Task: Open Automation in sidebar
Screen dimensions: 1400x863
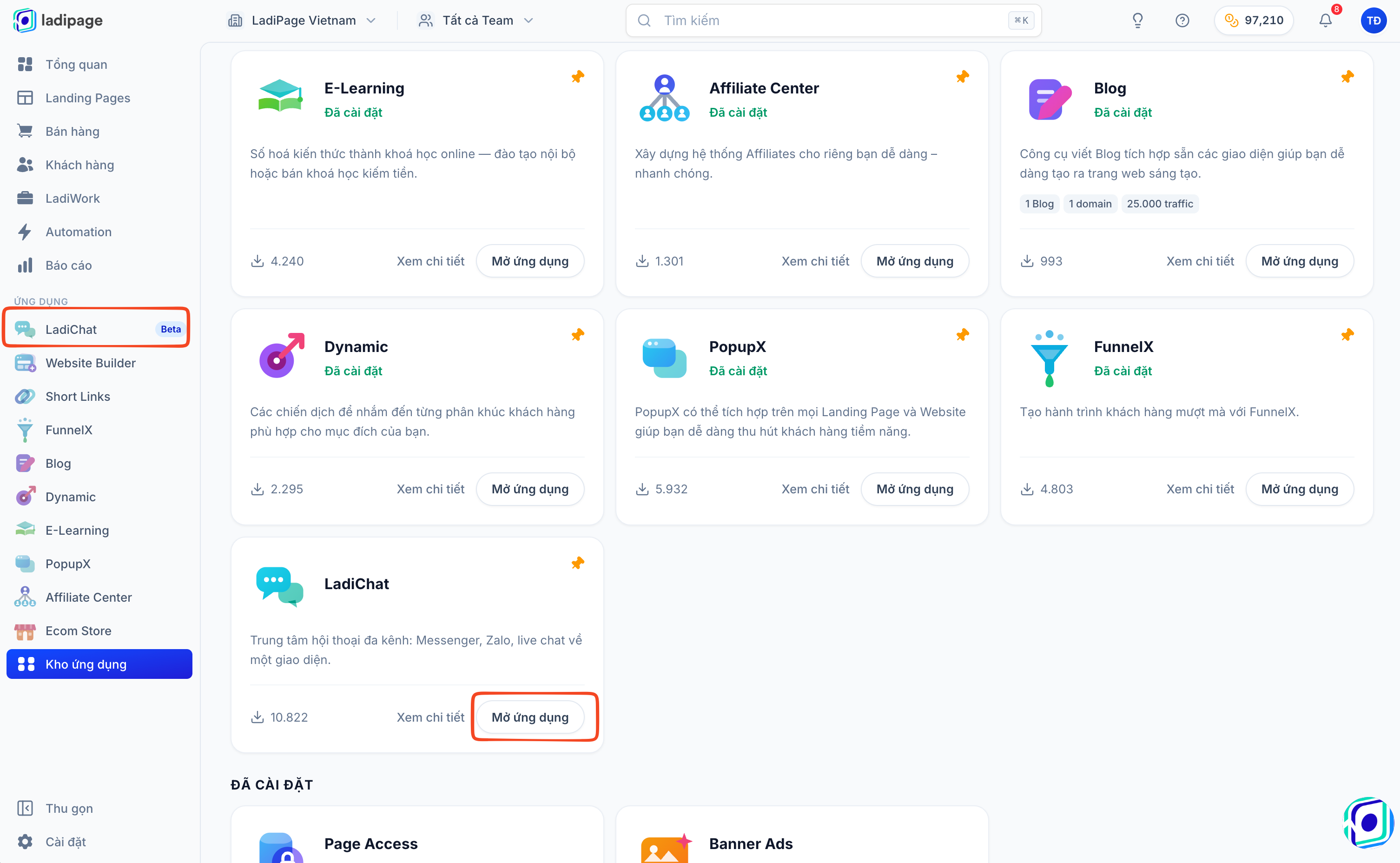Action: coord(99,232)
